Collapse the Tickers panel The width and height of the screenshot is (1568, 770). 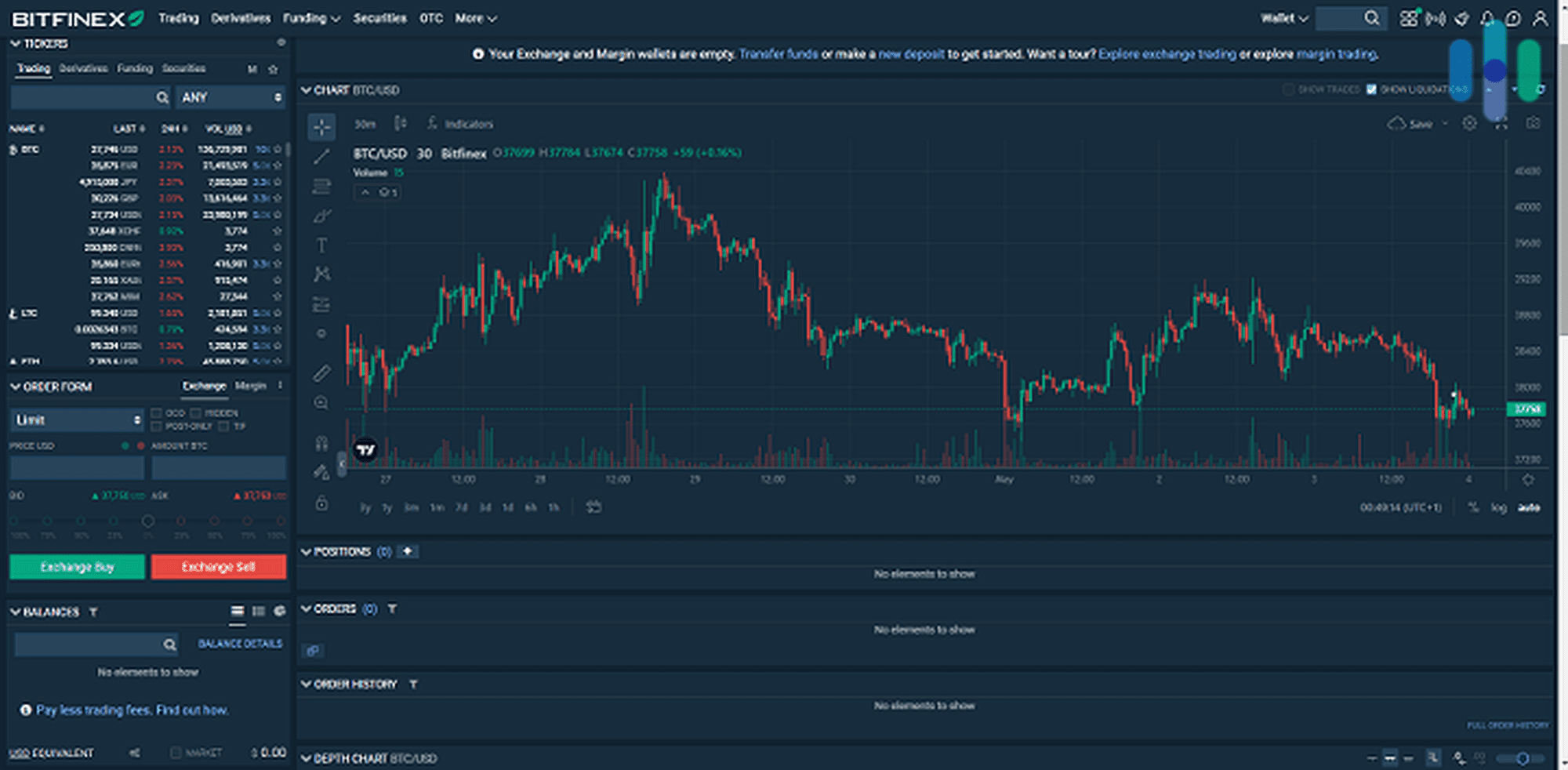(x=15, y=44)
